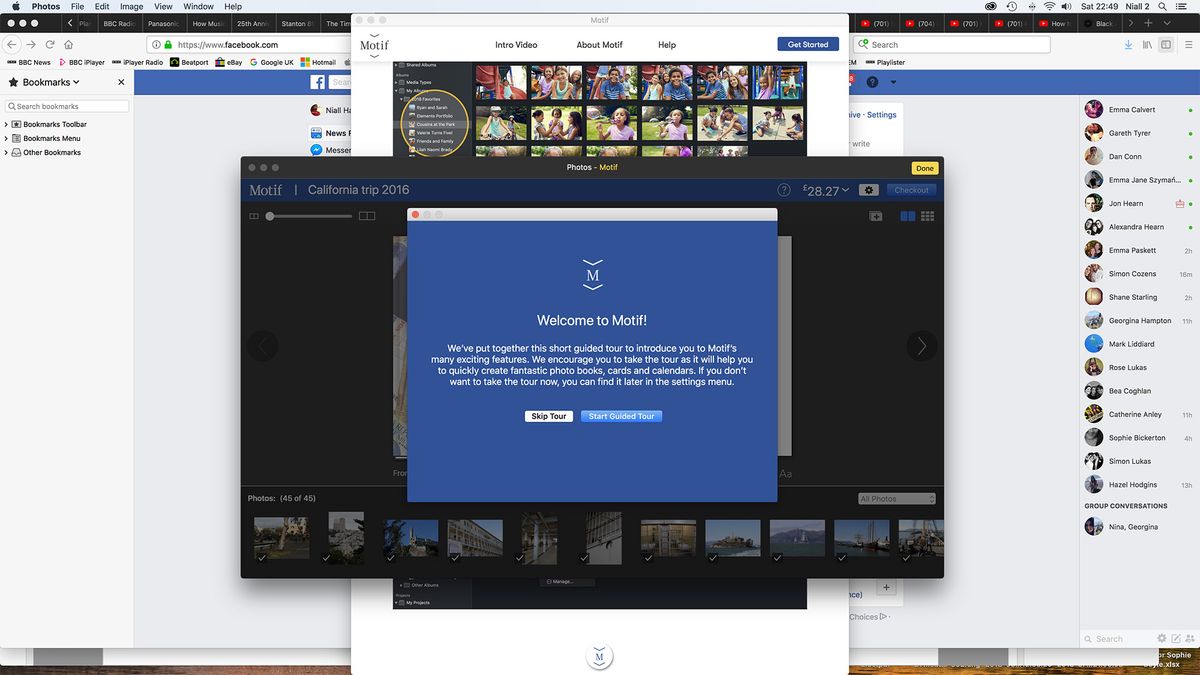Click the small single-page zoom icon
This screenshot has height=675, width=1200.
coord(253,216)
